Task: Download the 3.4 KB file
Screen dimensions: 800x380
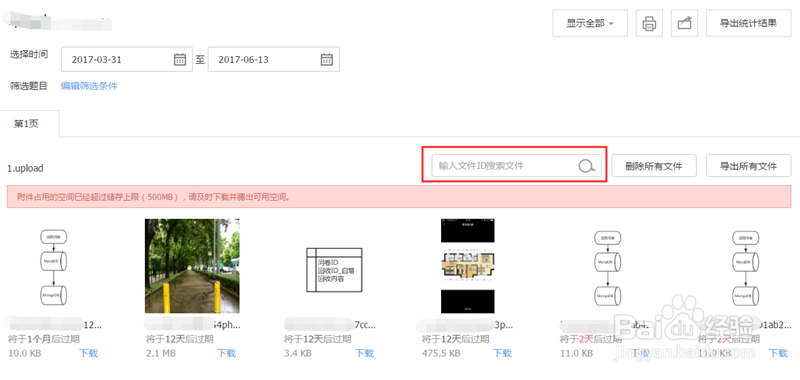Action: [x=364, y=353]
